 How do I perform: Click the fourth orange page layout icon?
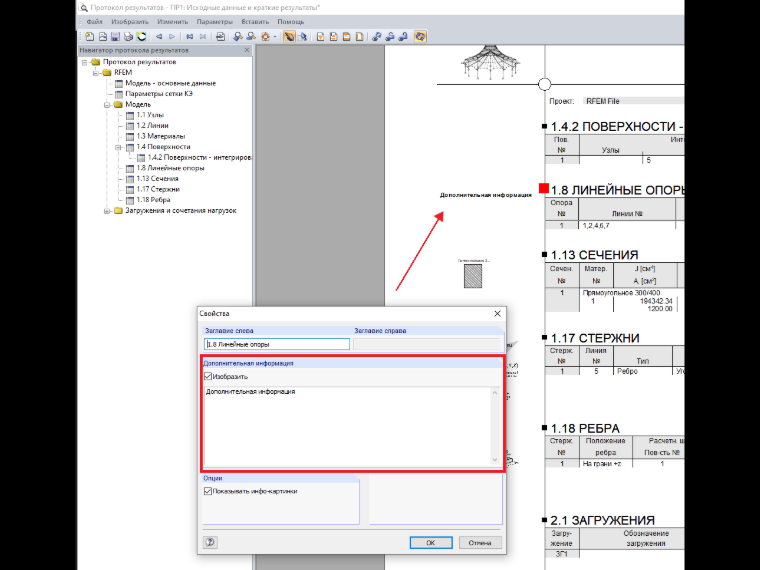point(360,36)
